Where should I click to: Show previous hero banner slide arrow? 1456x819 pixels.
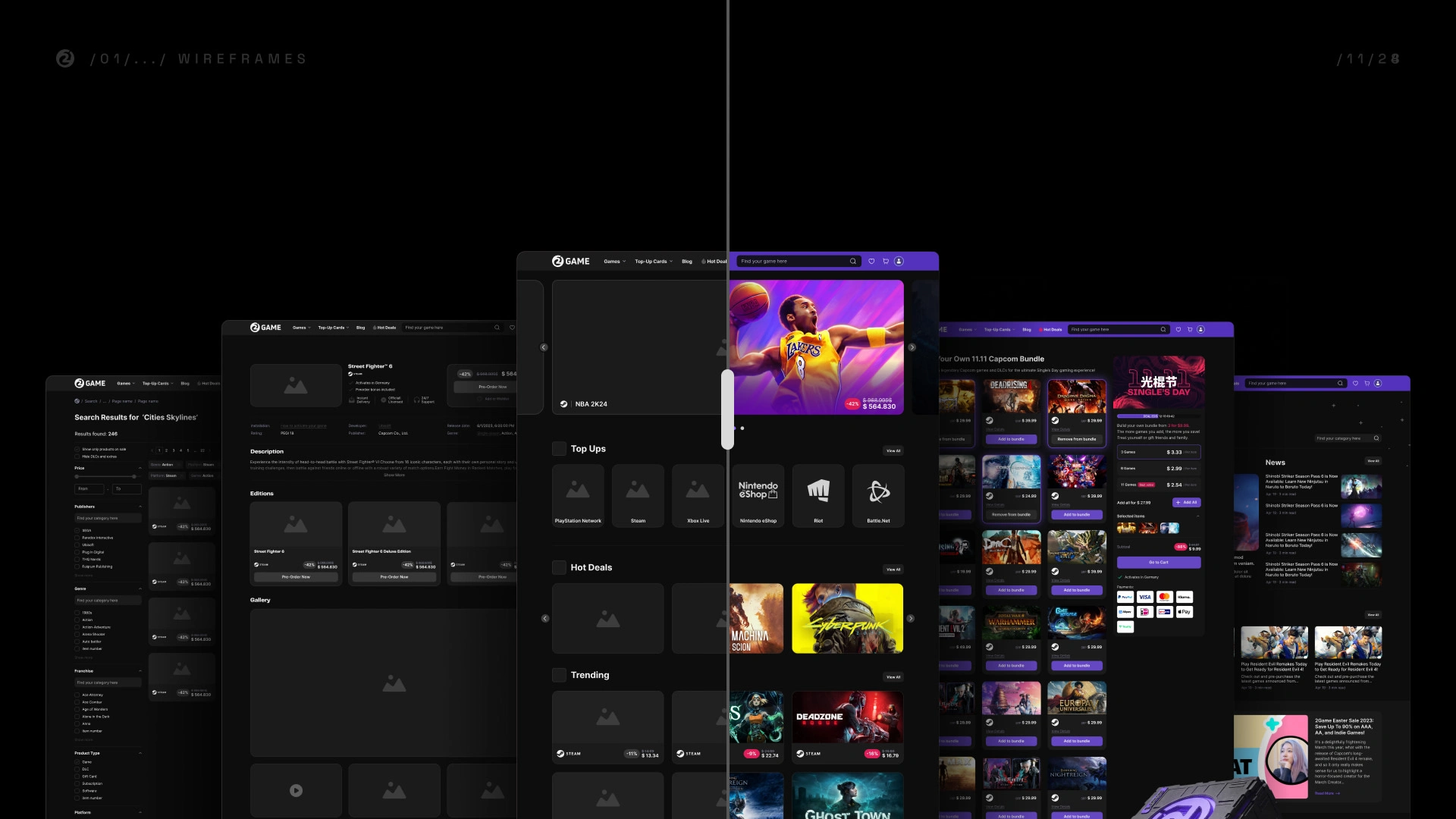(x=544, y=347)
